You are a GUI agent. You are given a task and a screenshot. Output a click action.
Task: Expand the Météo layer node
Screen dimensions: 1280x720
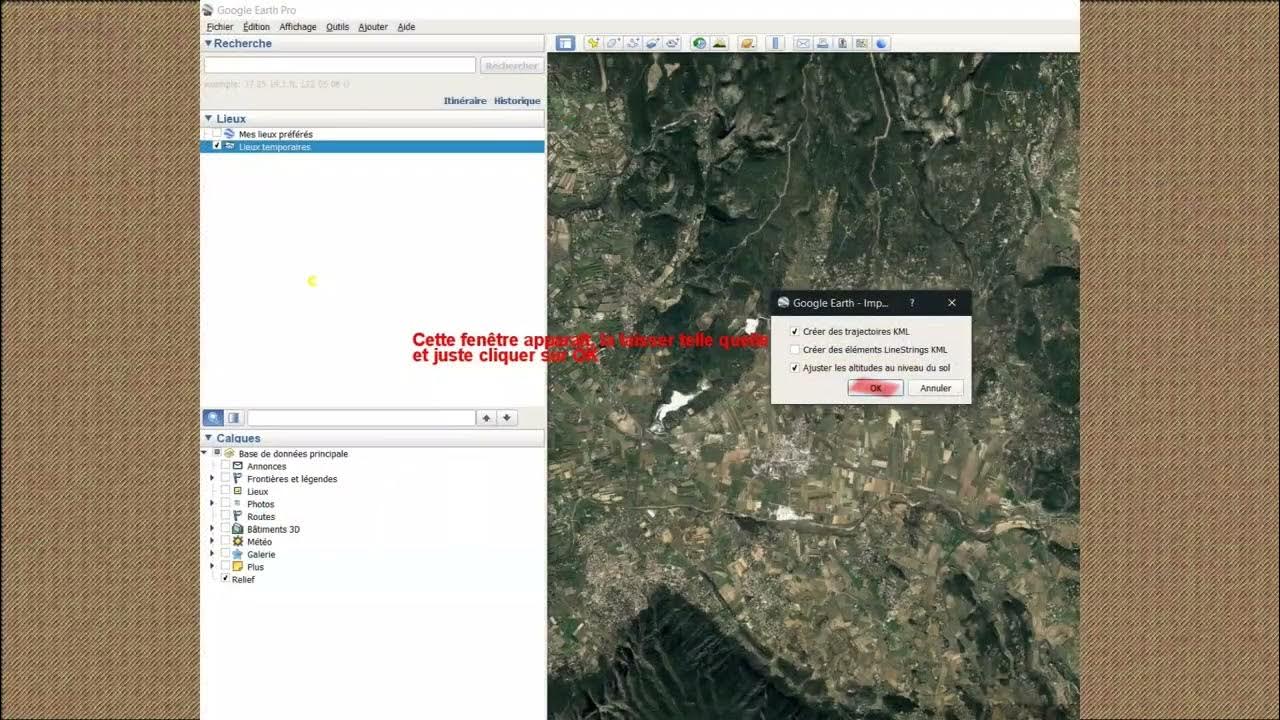[x=212, y=542]
